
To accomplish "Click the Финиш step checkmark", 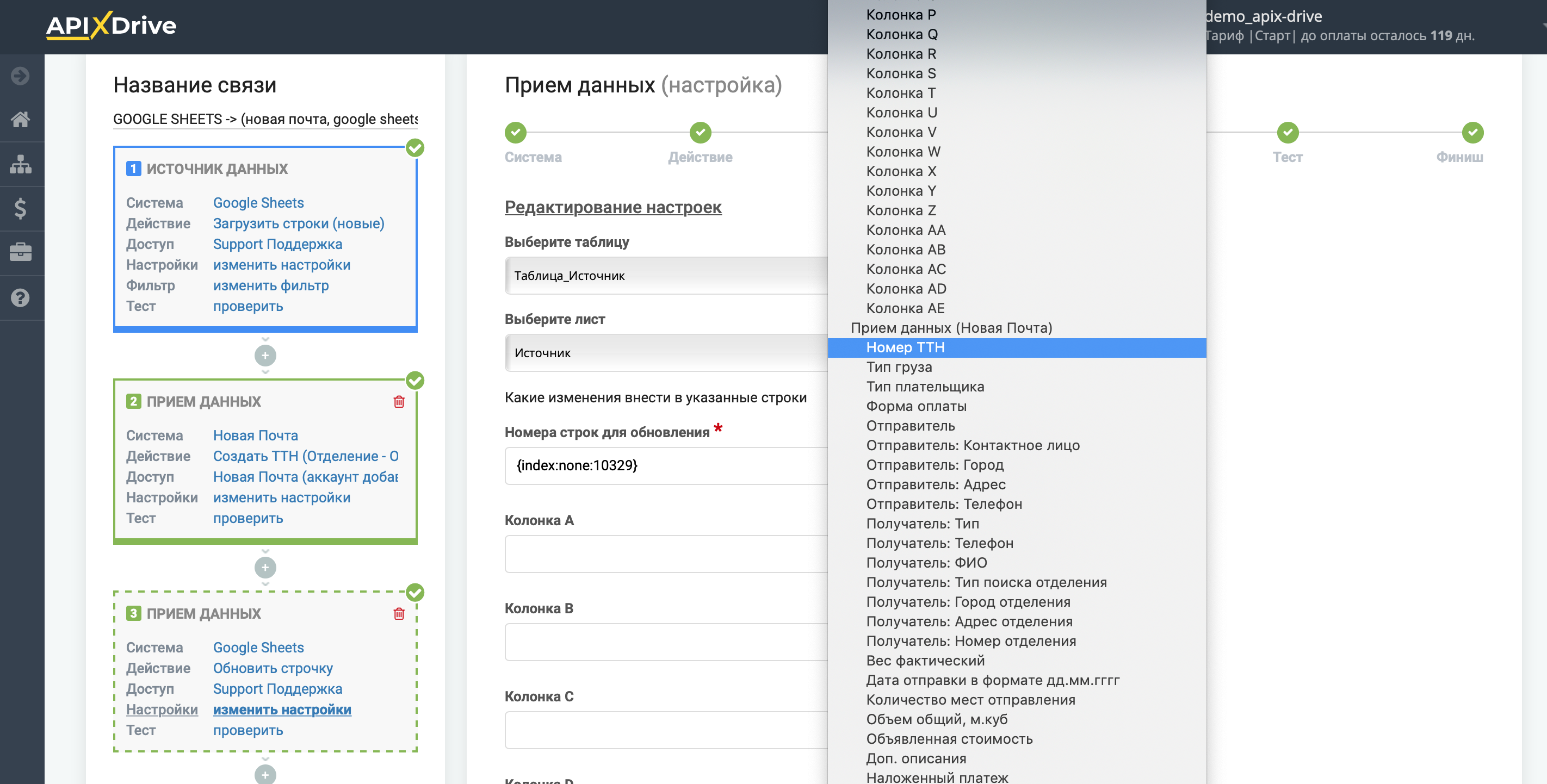I will (x=1472, y=132).
